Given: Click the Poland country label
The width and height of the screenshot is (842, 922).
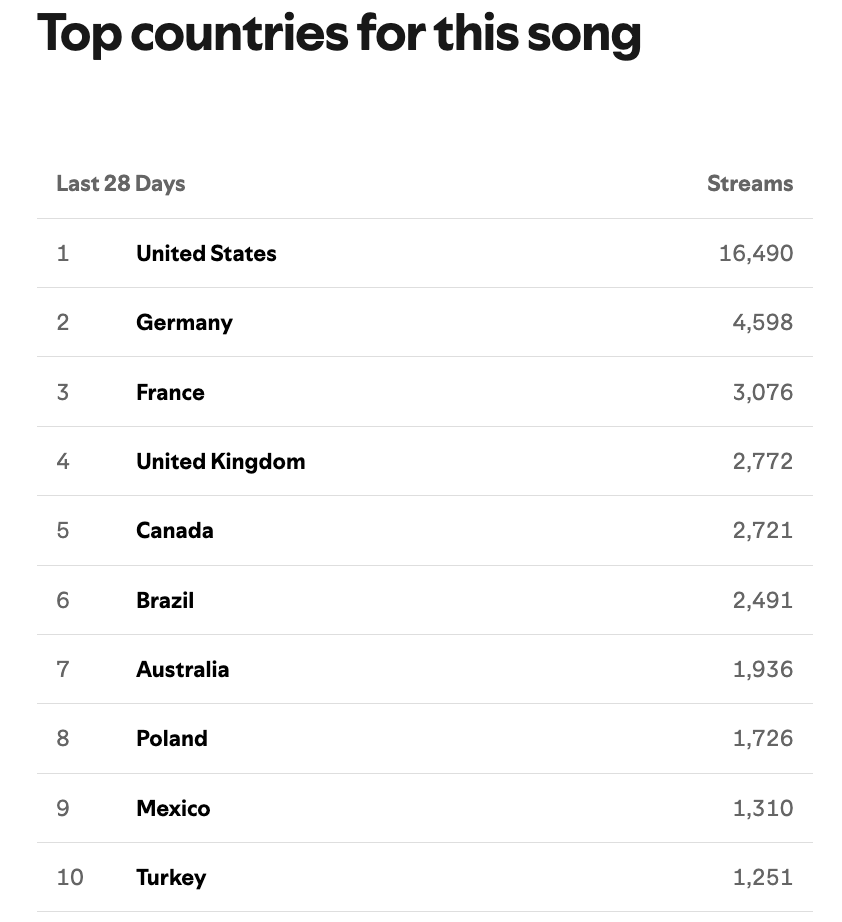Looking at the screenshot, I should [x=172, y=738].
